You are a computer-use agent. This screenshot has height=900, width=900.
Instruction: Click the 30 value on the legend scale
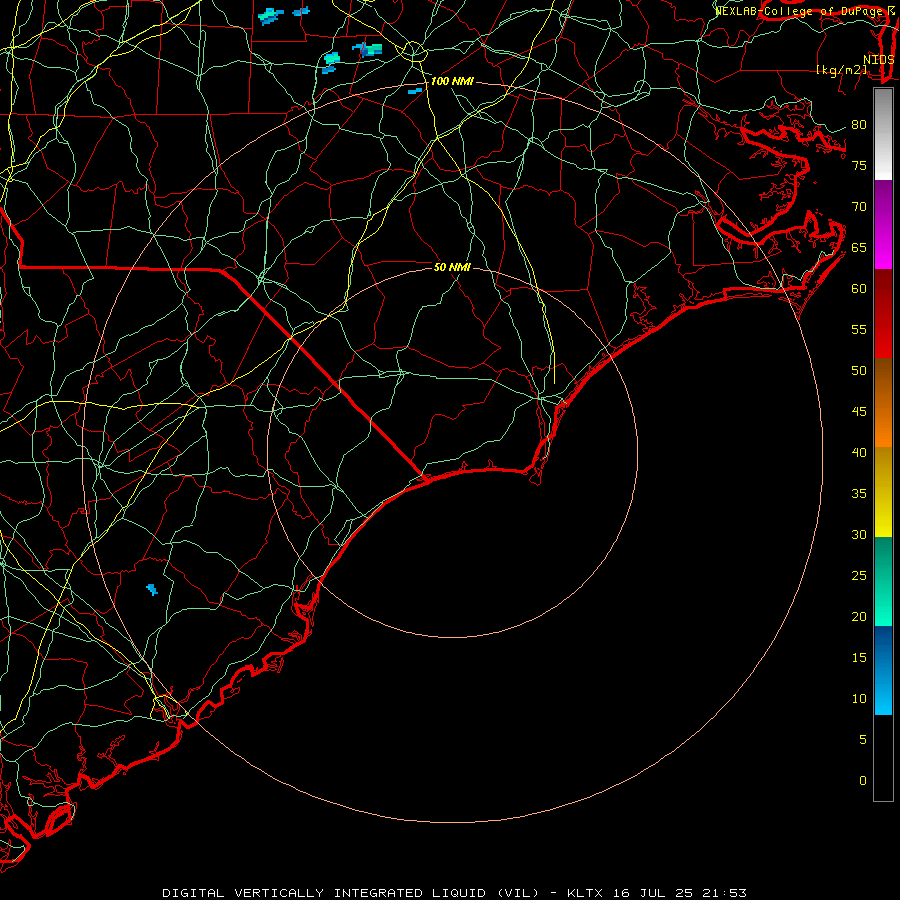(859, 535)
